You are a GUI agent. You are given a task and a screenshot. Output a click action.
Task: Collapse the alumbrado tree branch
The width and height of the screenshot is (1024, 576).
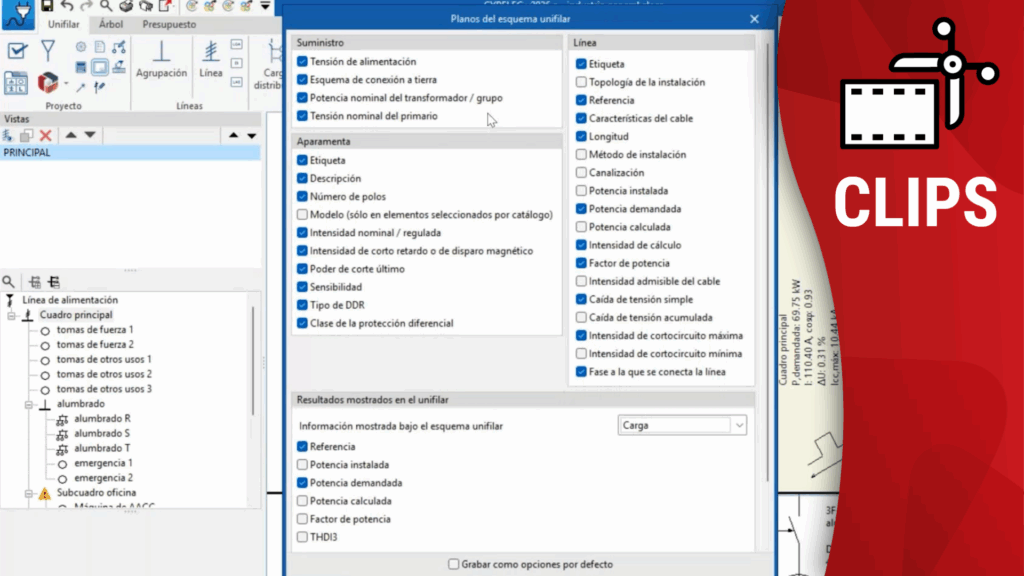coord(28,404)
